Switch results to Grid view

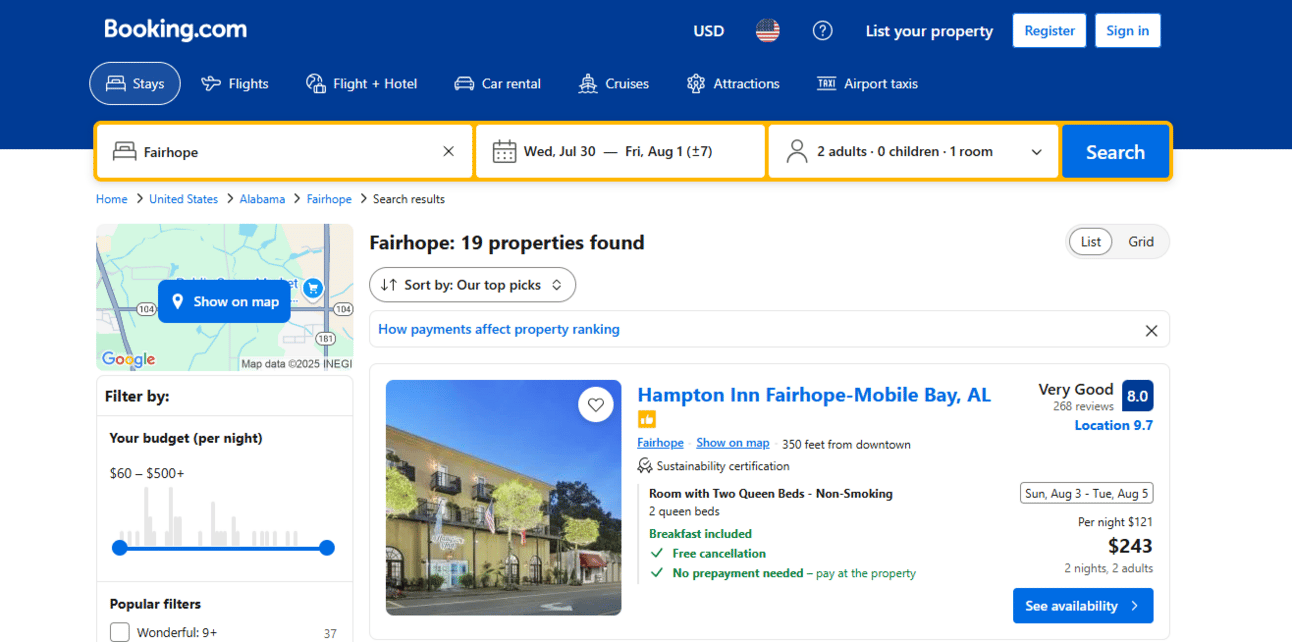[x=1141, y=242]
